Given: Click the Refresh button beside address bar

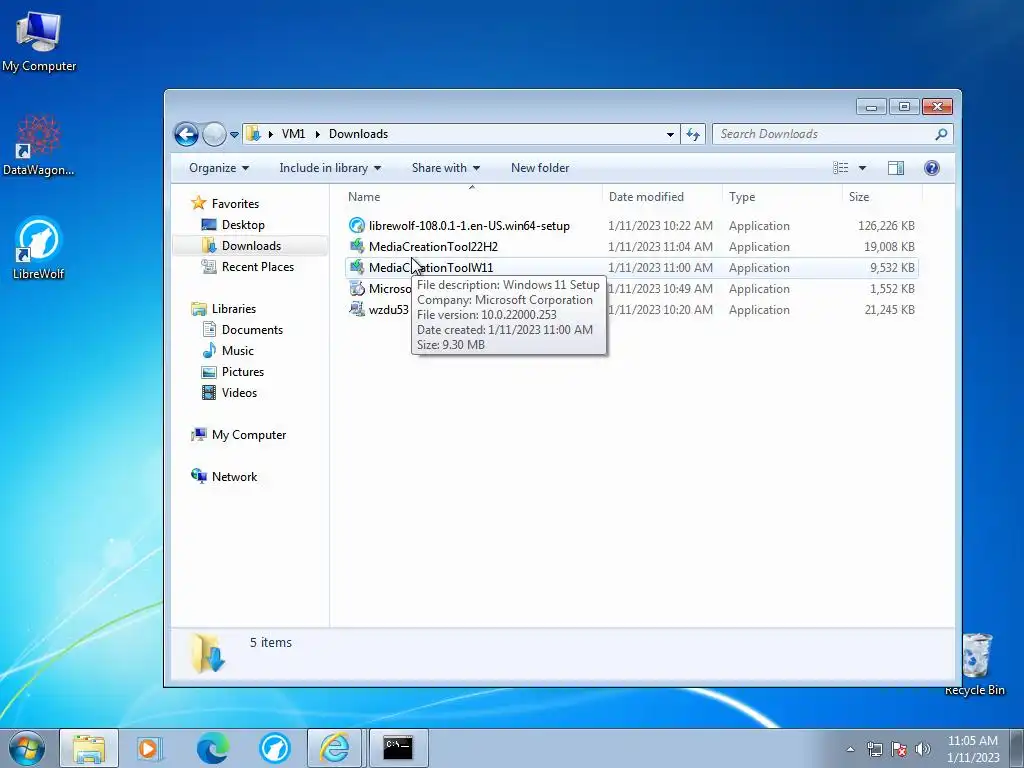Looking at the screenshot, I should pyautogui.click(x=693, y=135).
